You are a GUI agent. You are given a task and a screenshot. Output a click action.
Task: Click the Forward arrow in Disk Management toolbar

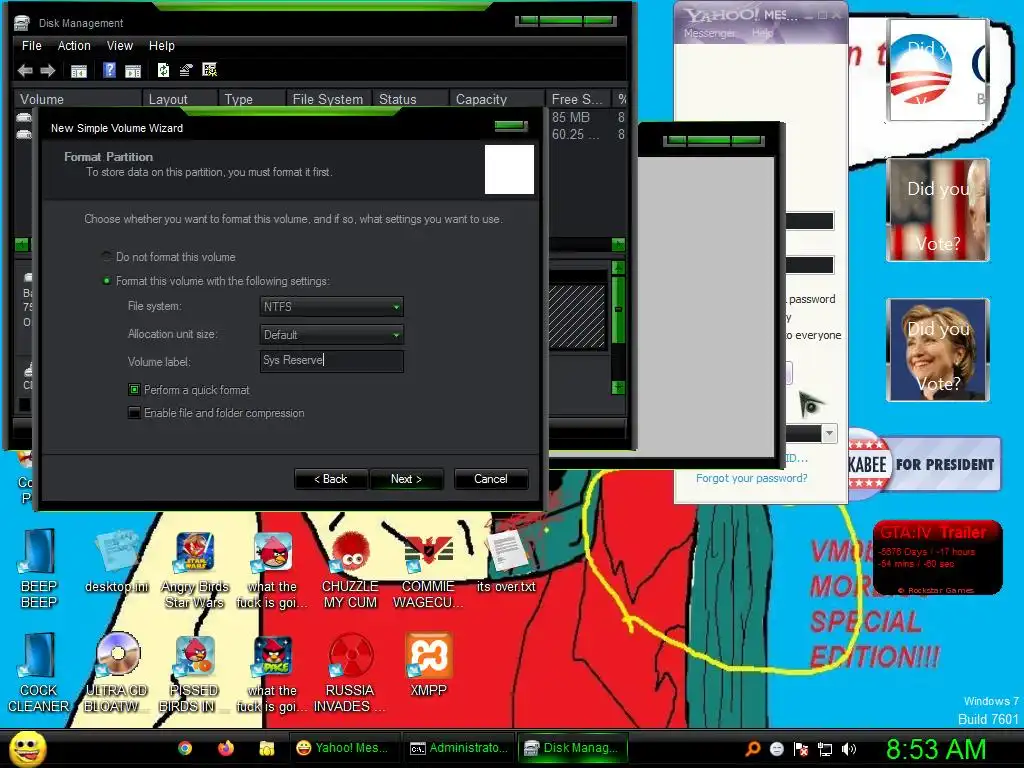click(x=48, y=71)
